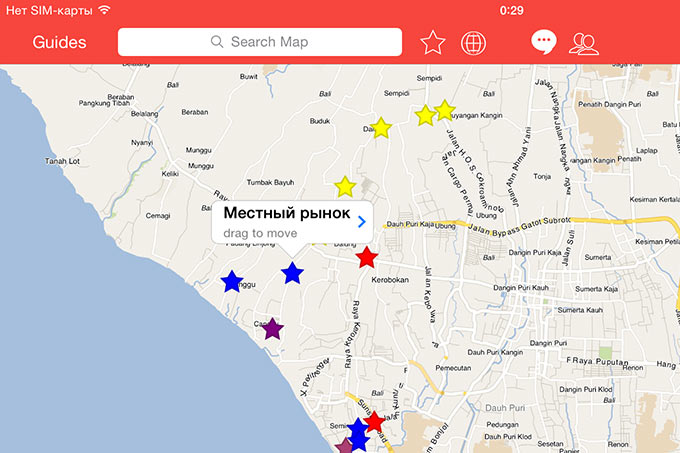Tap the Sesetan map label
This screenshot has height=453, width=680.
click(550, 444)
